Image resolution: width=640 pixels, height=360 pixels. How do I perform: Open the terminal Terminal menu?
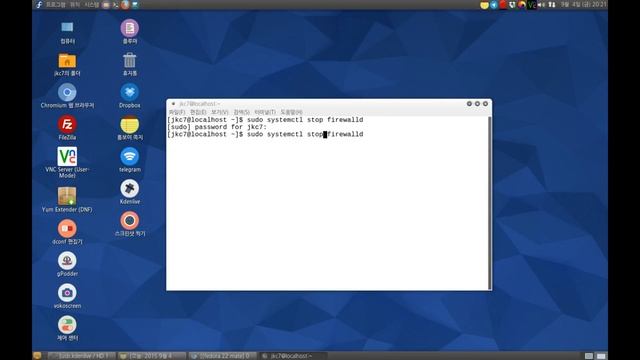pos(265,112)
